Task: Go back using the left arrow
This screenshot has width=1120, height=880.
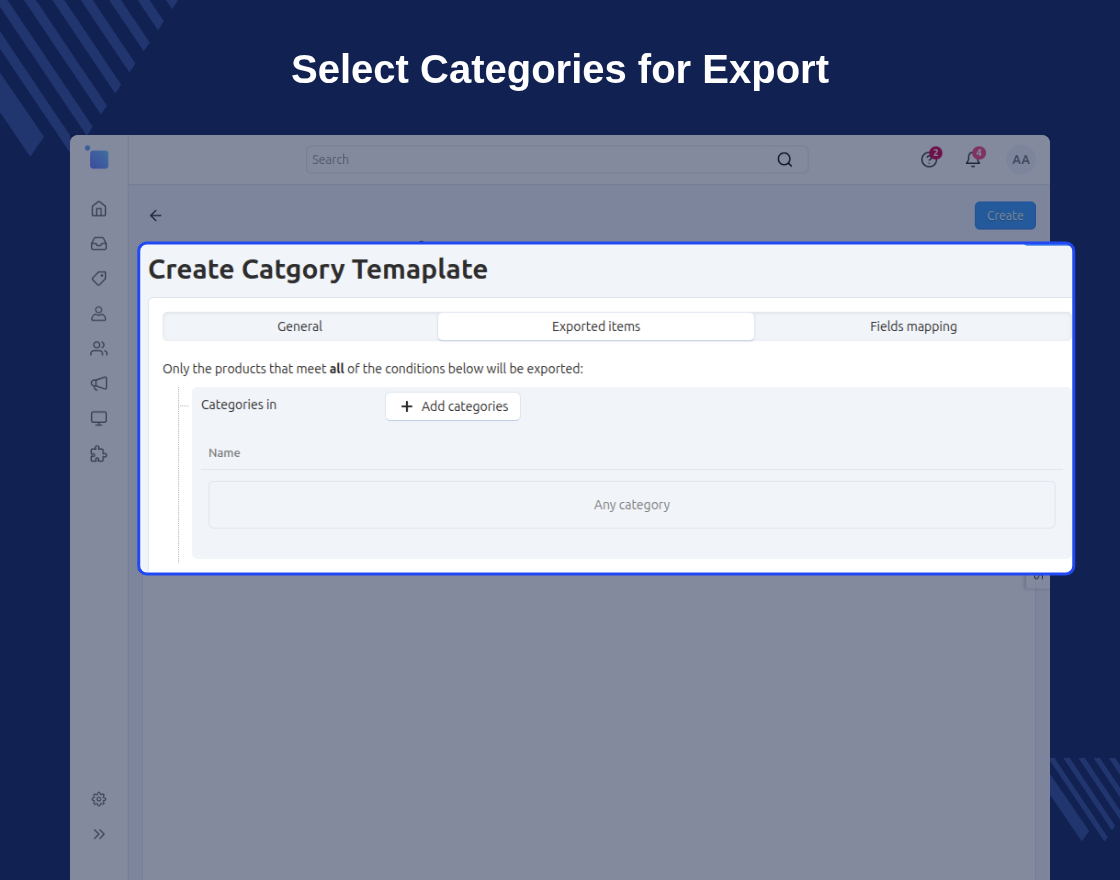Action: 155,216
